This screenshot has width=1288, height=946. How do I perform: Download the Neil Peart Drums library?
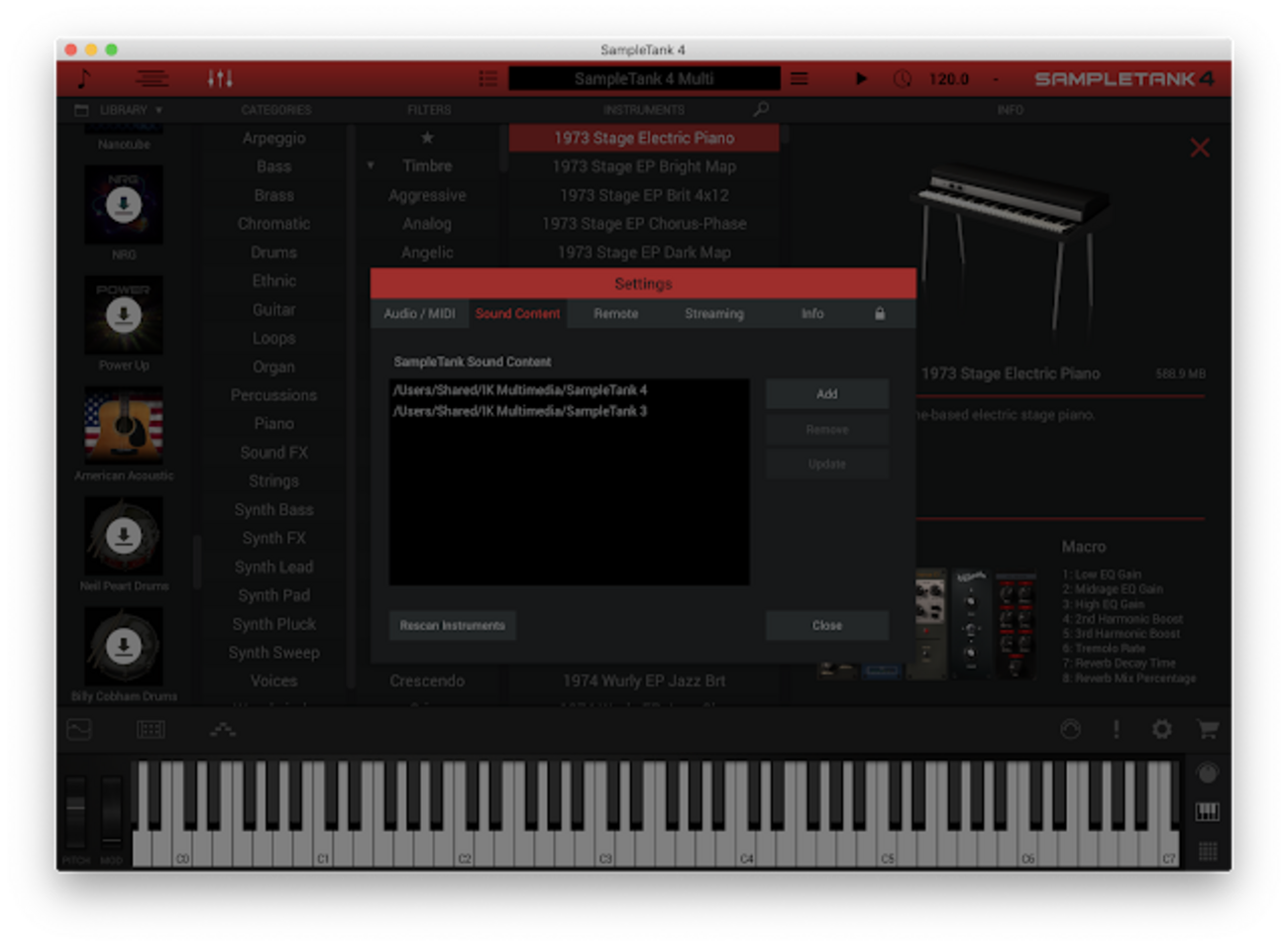pyautogui.click(x=124, y=536)
